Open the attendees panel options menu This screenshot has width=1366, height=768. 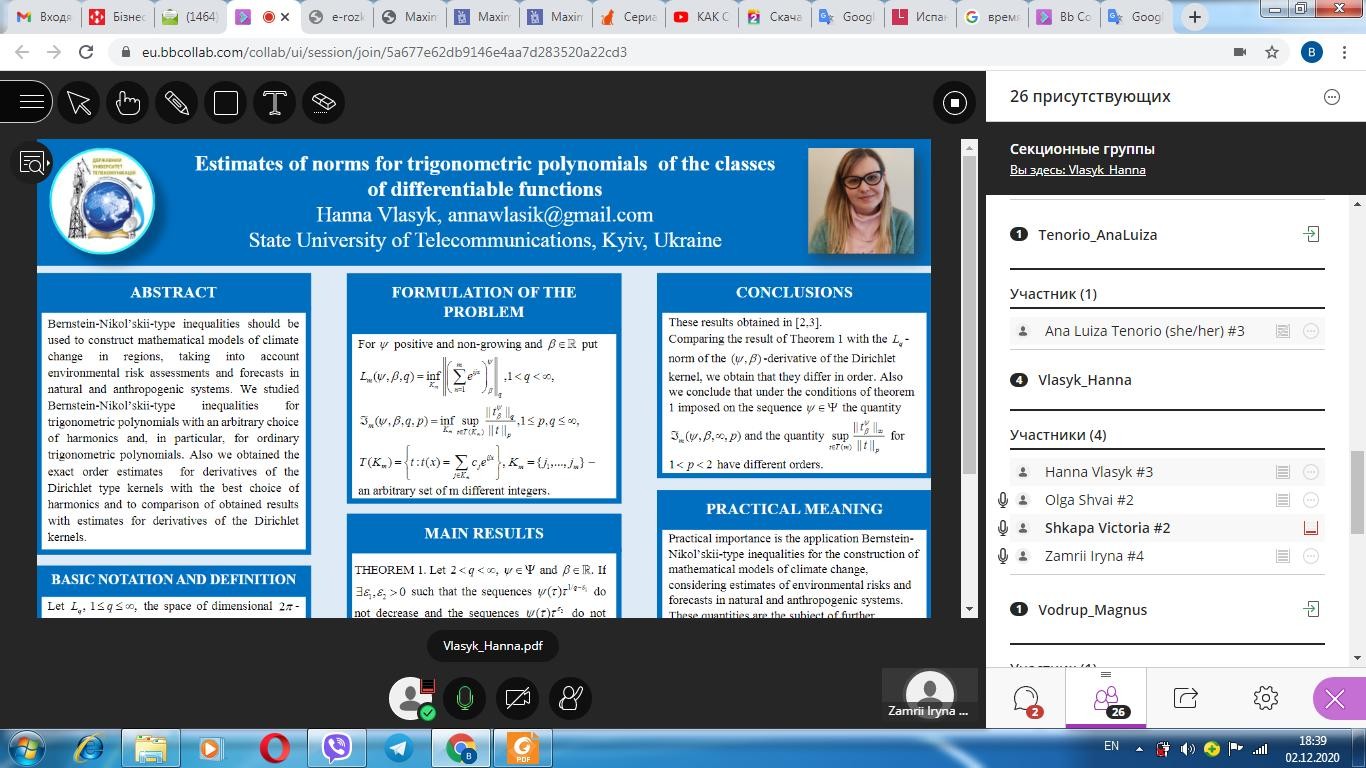point(1331,97)
